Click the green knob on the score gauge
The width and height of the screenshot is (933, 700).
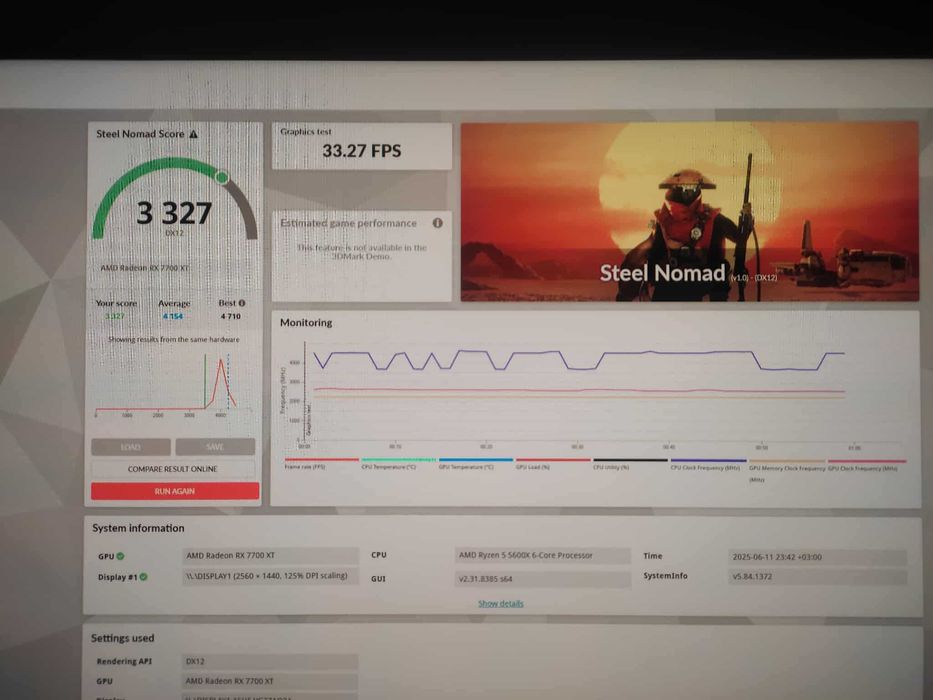222,177
